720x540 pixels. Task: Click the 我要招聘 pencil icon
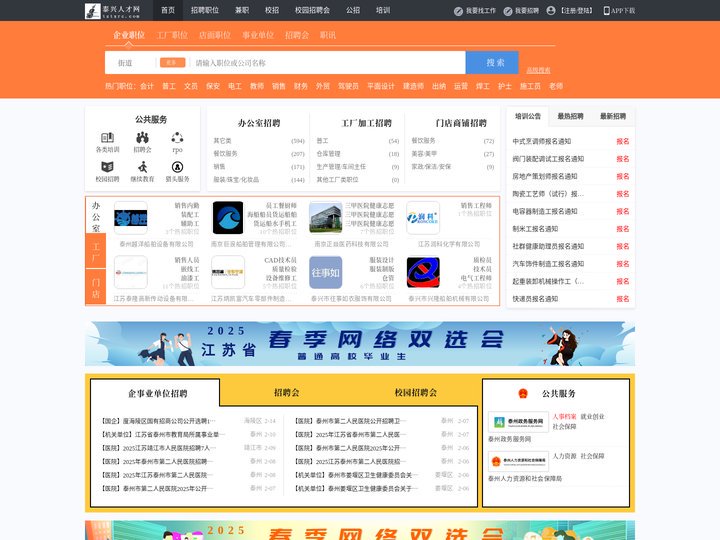coord(507,11)
